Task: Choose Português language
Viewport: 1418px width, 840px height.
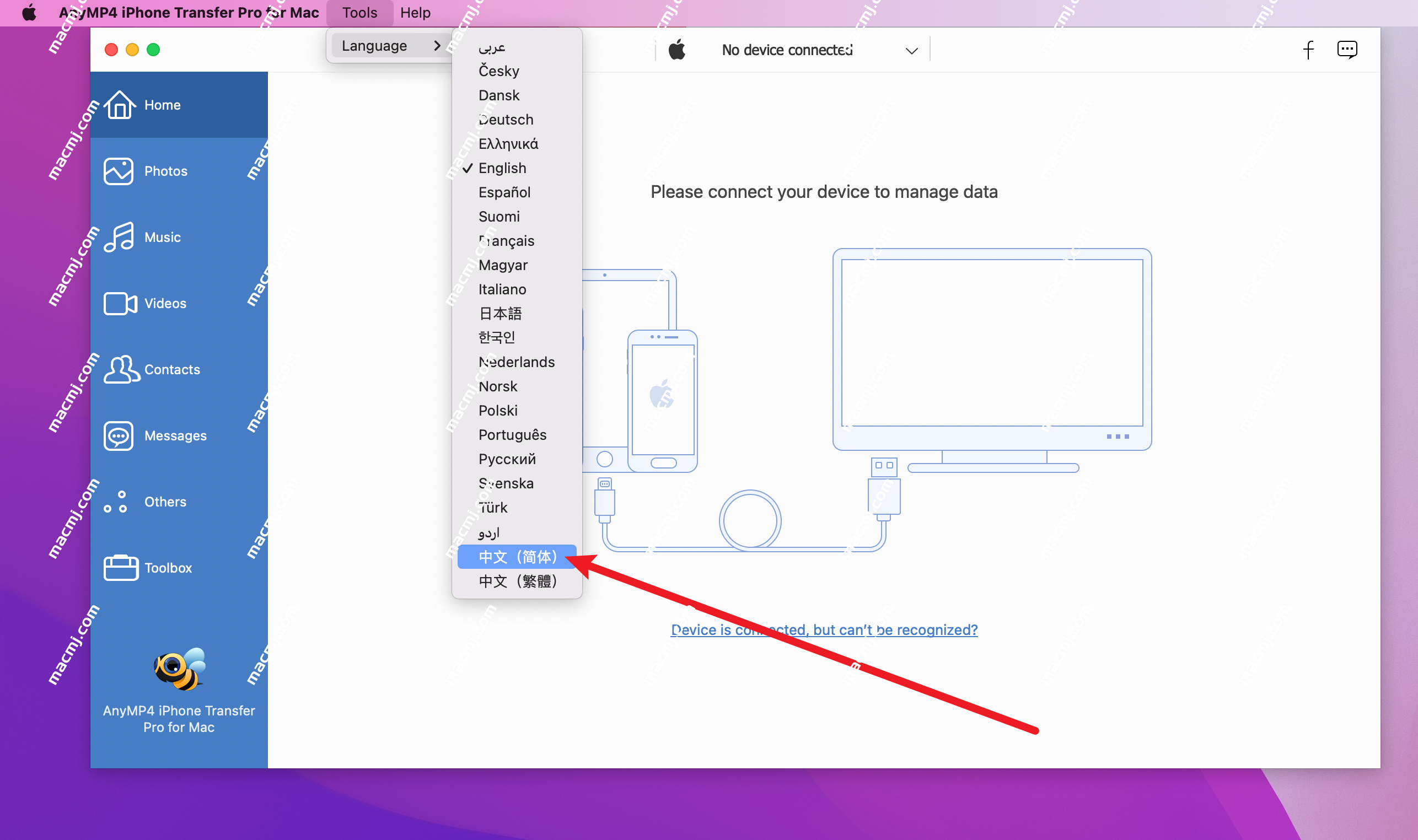Action: (x=517, y=435)
